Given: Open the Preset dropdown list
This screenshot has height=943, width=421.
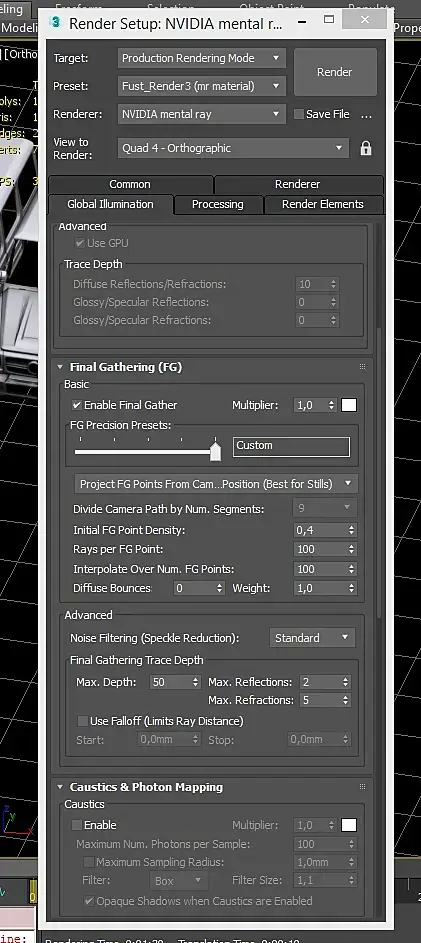Looking at the screenshot, I should (x=201, y=86).
